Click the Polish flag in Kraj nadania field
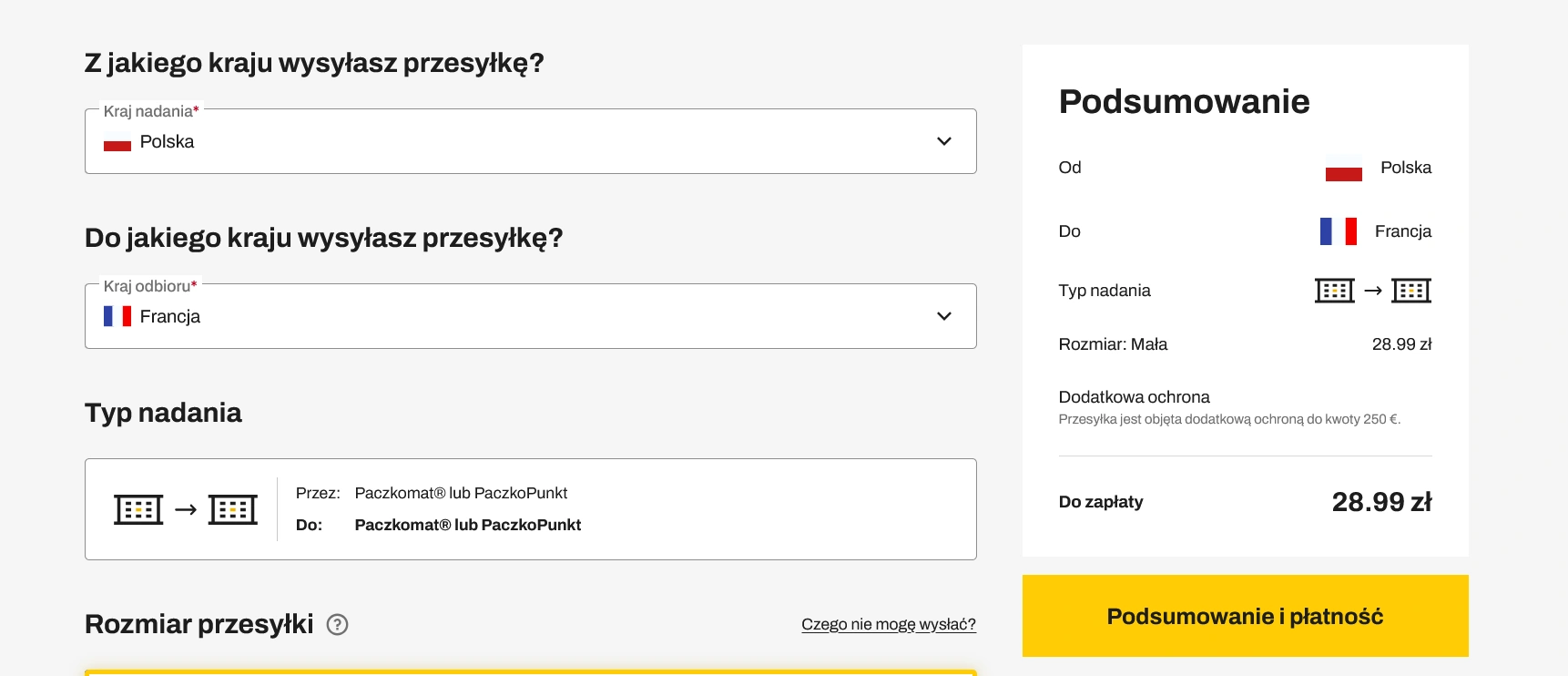Screen dimensions: 1568x676 [117, 143]
